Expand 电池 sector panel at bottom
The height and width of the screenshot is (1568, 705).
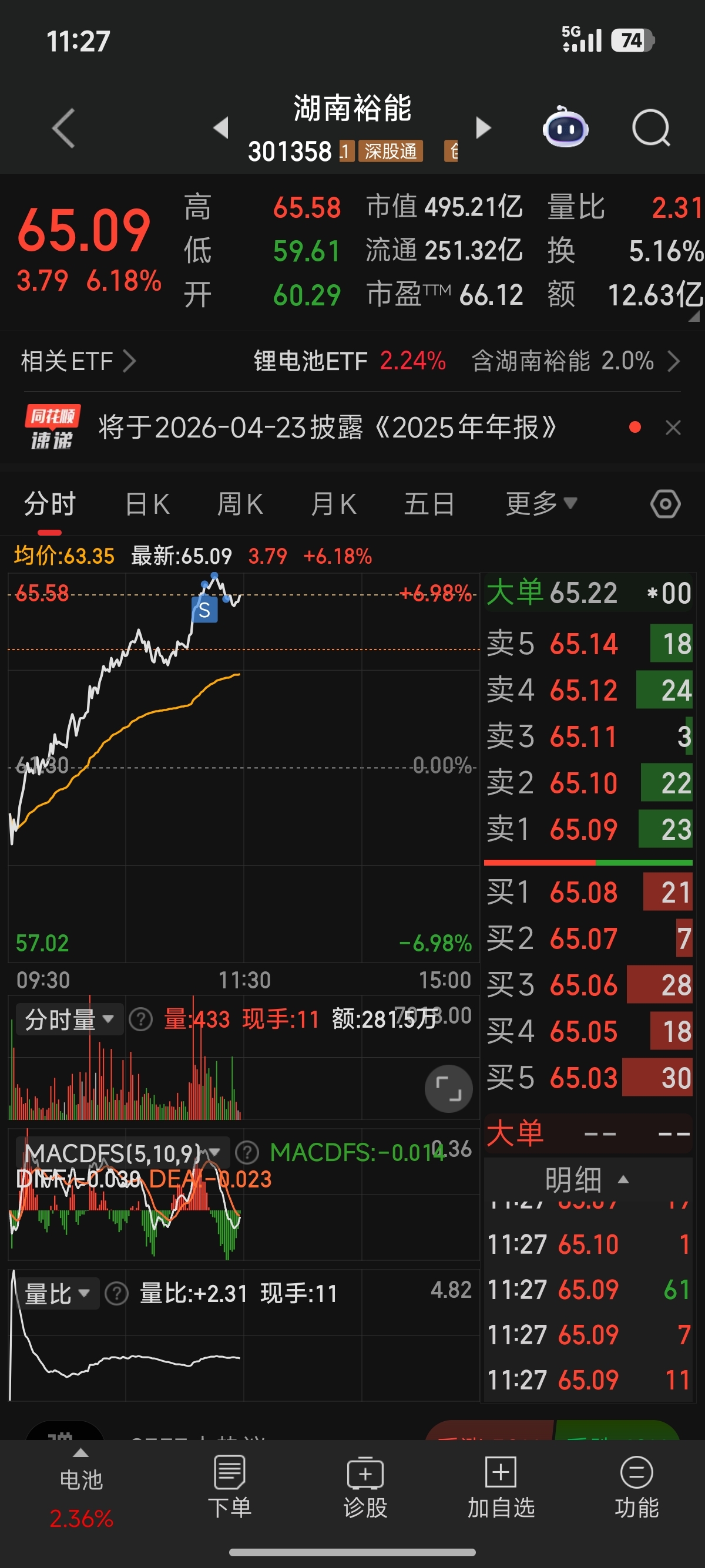click(x=81, y=1489)
